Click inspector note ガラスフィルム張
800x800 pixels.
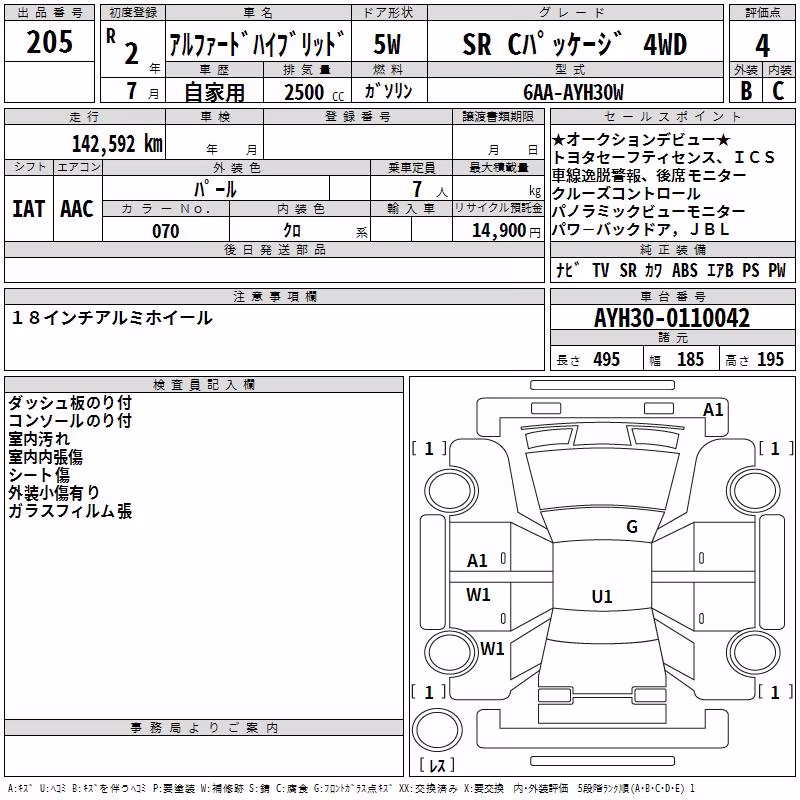pos(70,511)
